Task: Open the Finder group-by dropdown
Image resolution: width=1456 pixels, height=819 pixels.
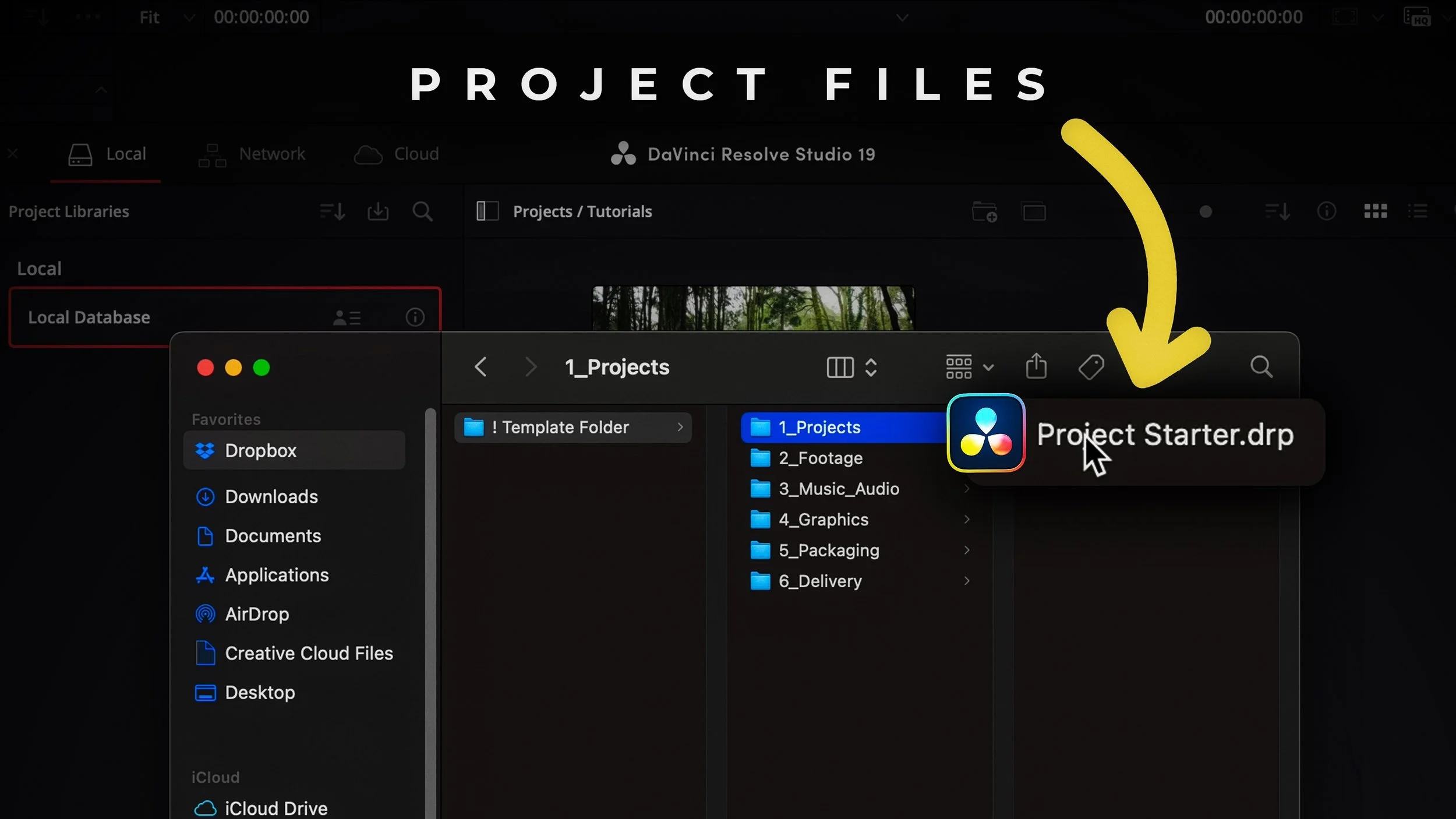Action: (x=969, y=368)
